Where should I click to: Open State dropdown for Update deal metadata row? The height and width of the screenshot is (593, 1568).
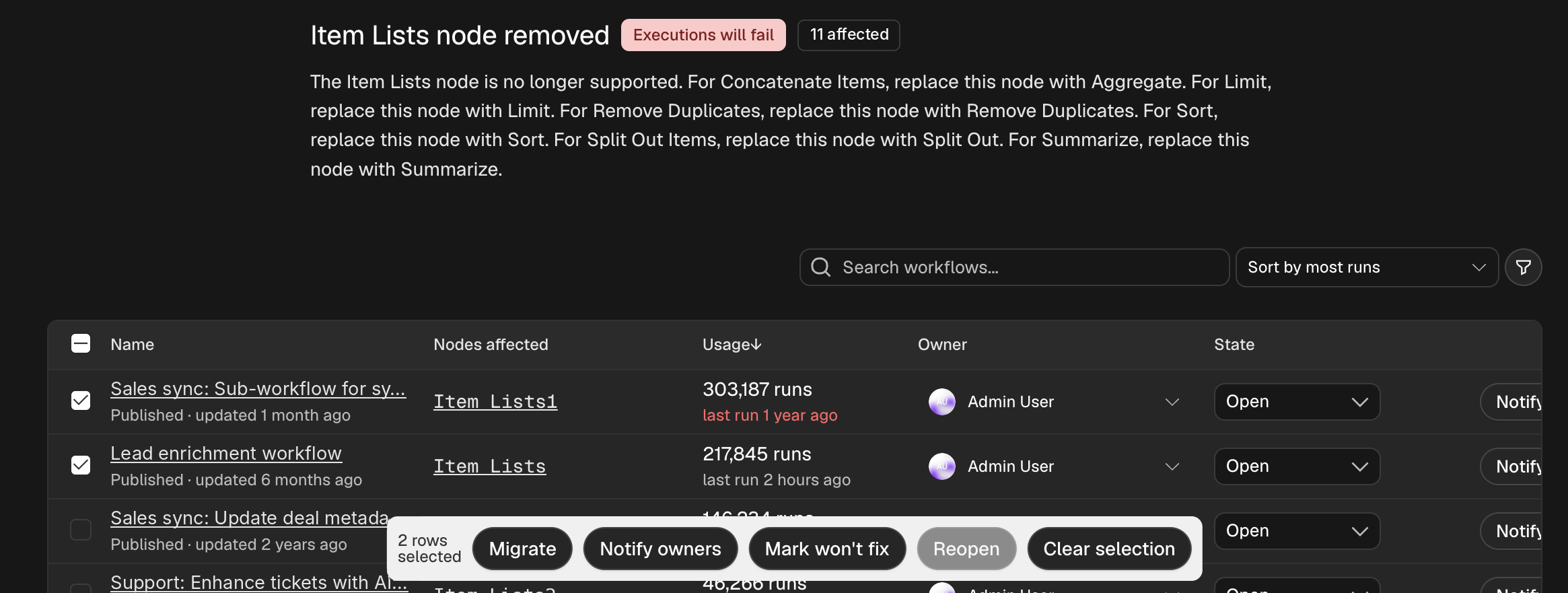click(1297, 531)
